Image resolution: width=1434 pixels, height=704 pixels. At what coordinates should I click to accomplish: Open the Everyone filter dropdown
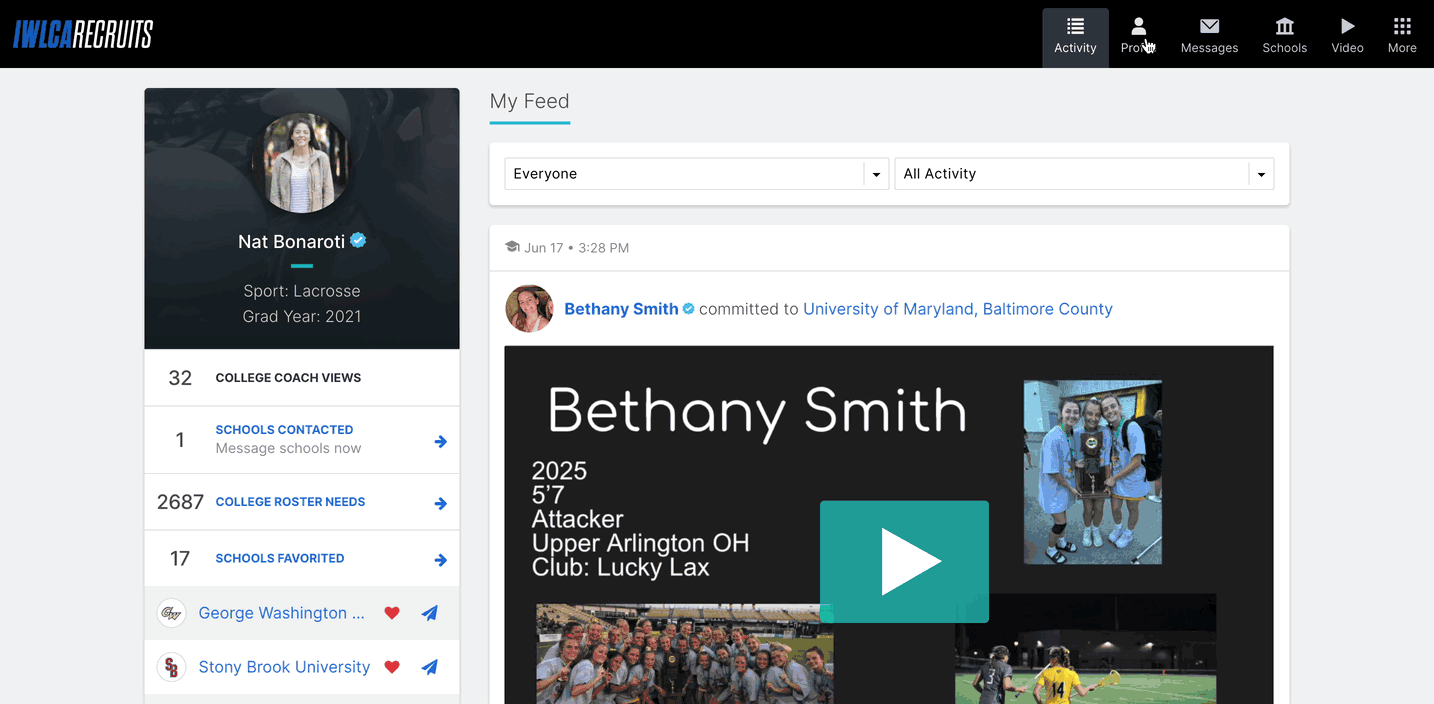697,174
